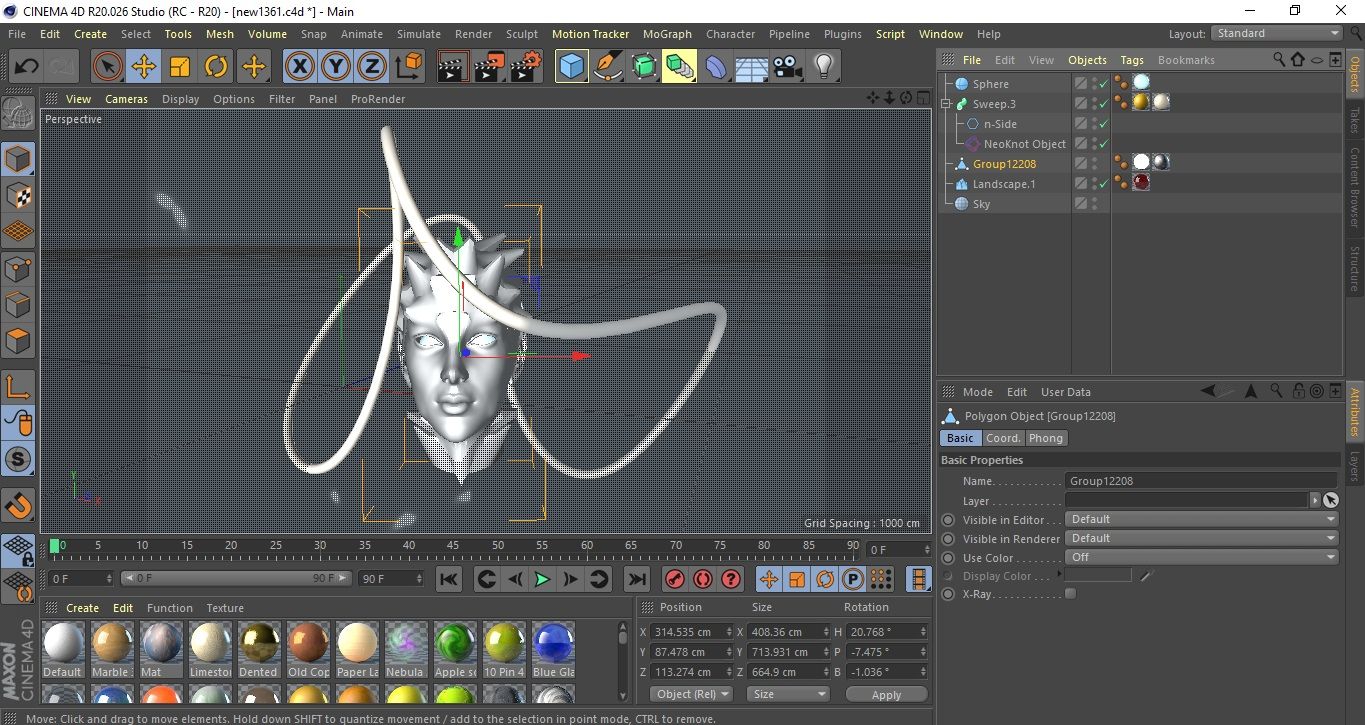Switch to Texture mode icon
This screenshot has width=1365, height=725.
pos(18,196)
